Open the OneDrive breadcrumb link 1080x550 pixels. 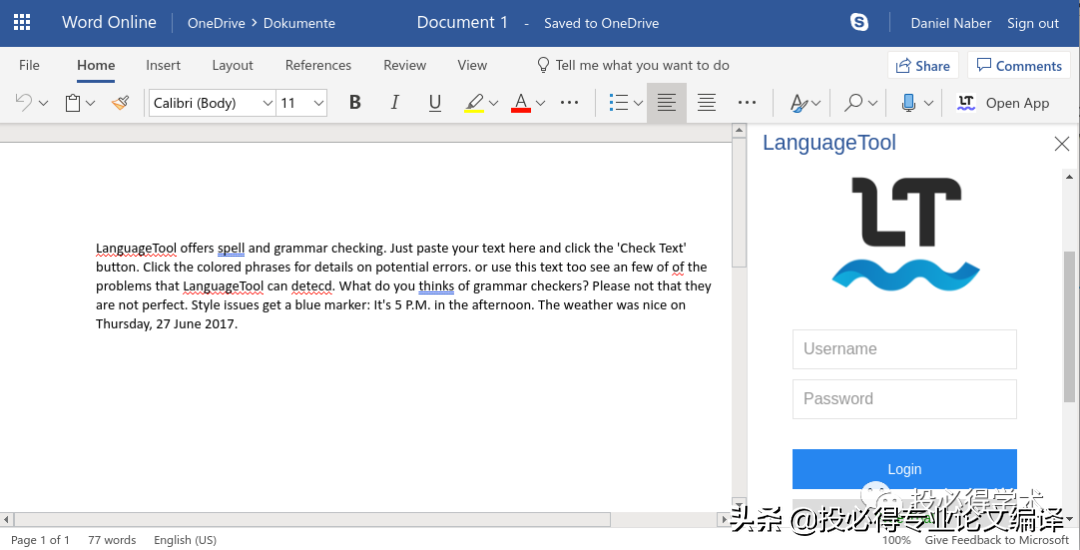tap(216, 23)
